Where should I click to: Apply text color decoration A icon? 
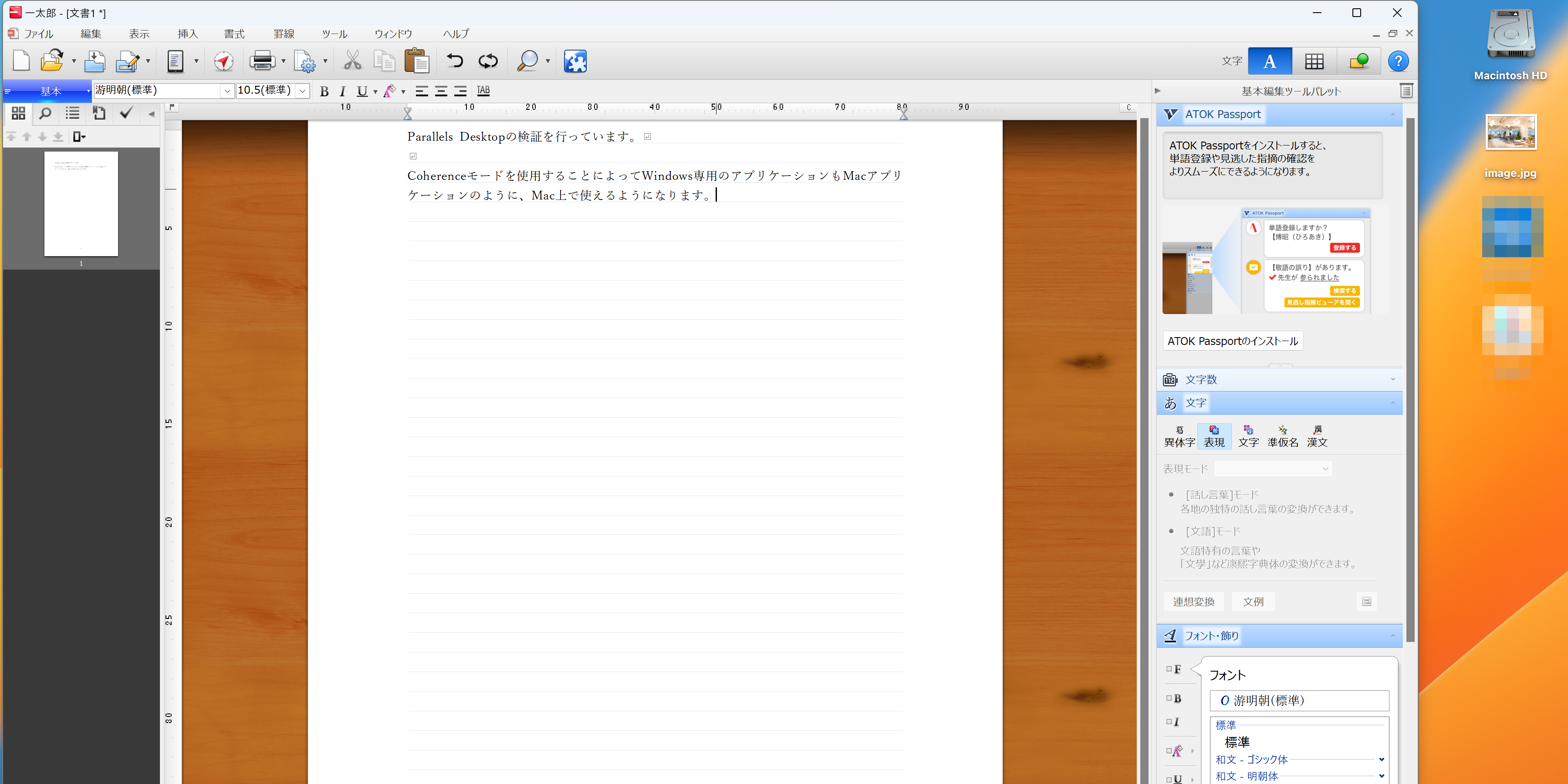390,91
